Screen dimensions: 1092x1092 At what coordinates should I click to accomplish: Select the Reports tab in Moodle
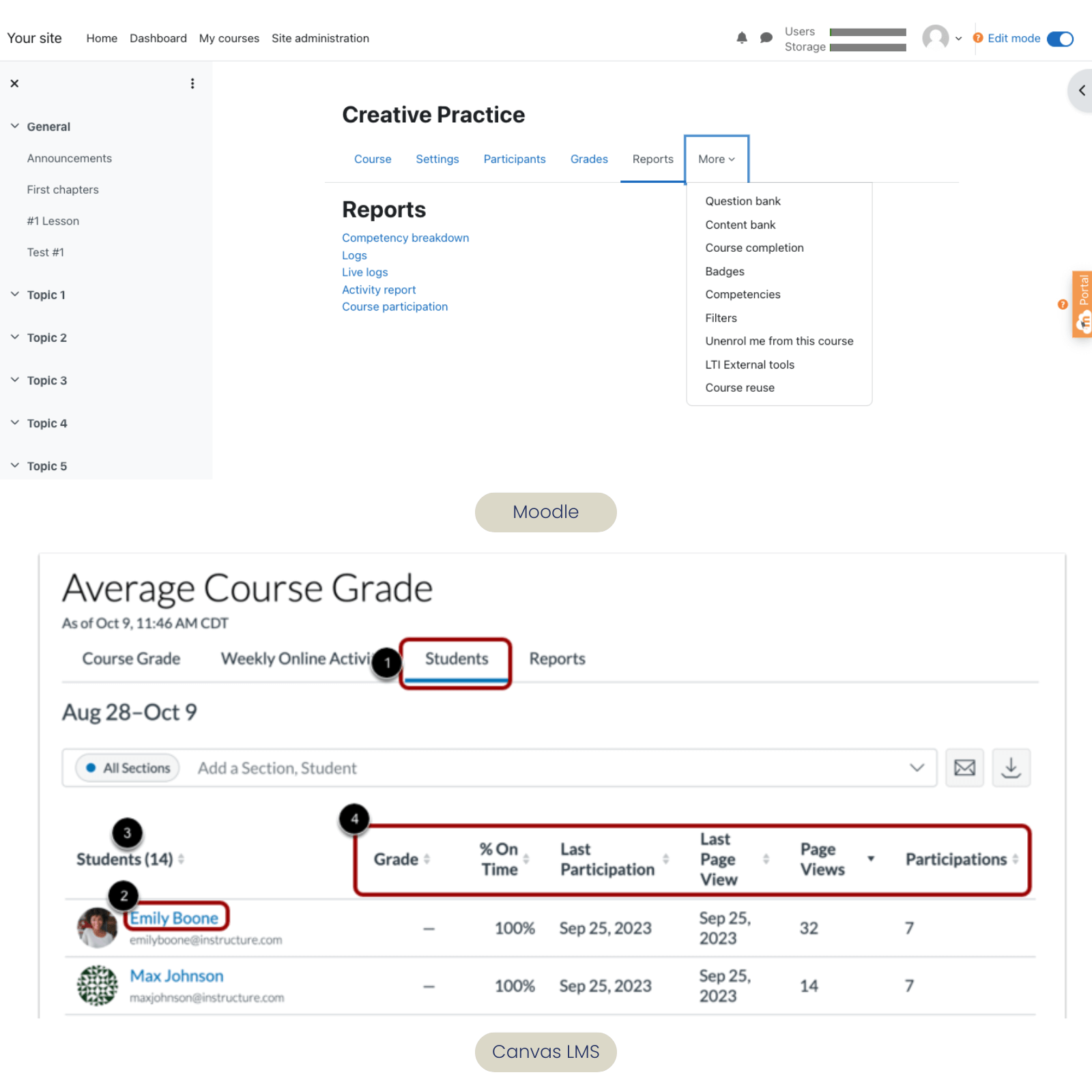(652, 159)
